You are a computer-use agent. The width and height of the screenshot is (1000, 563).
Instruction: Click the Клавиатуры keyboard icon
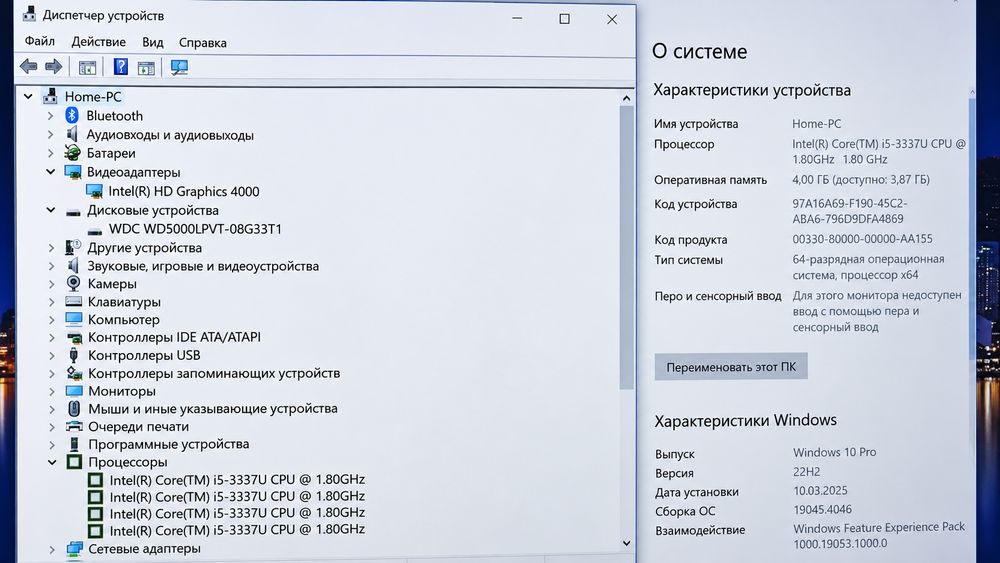click(x=73, y=301)
